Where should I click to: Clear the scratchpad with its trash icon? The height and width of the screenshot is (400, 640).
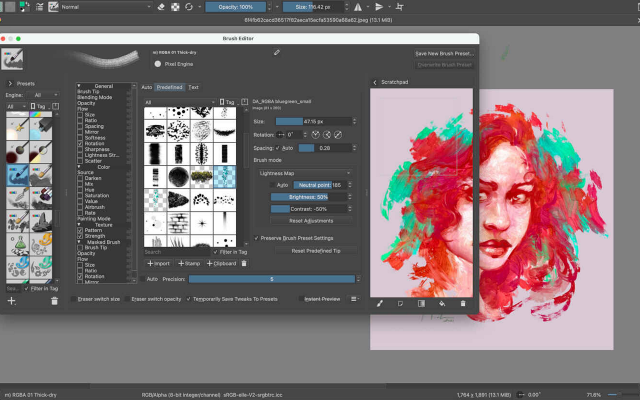pos(463,303)
